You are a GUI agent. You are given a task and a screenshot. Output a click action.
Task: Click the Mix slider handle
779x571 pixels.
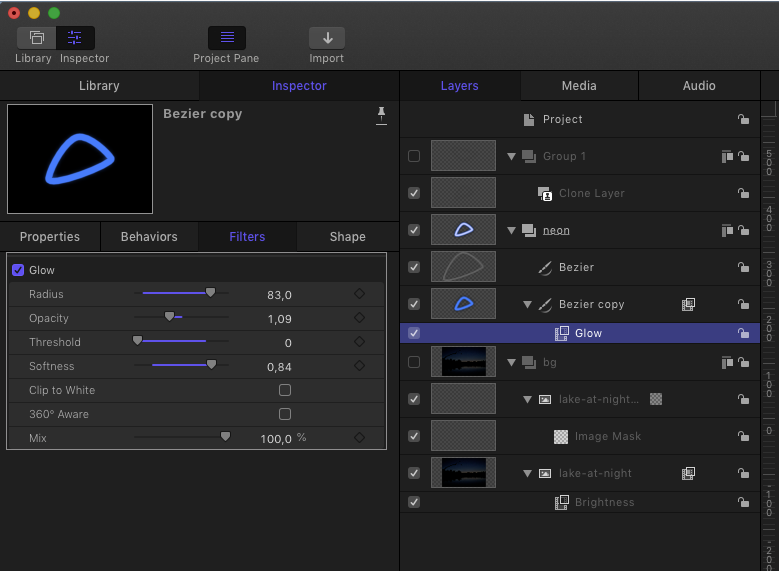click(x=225, y=437)
